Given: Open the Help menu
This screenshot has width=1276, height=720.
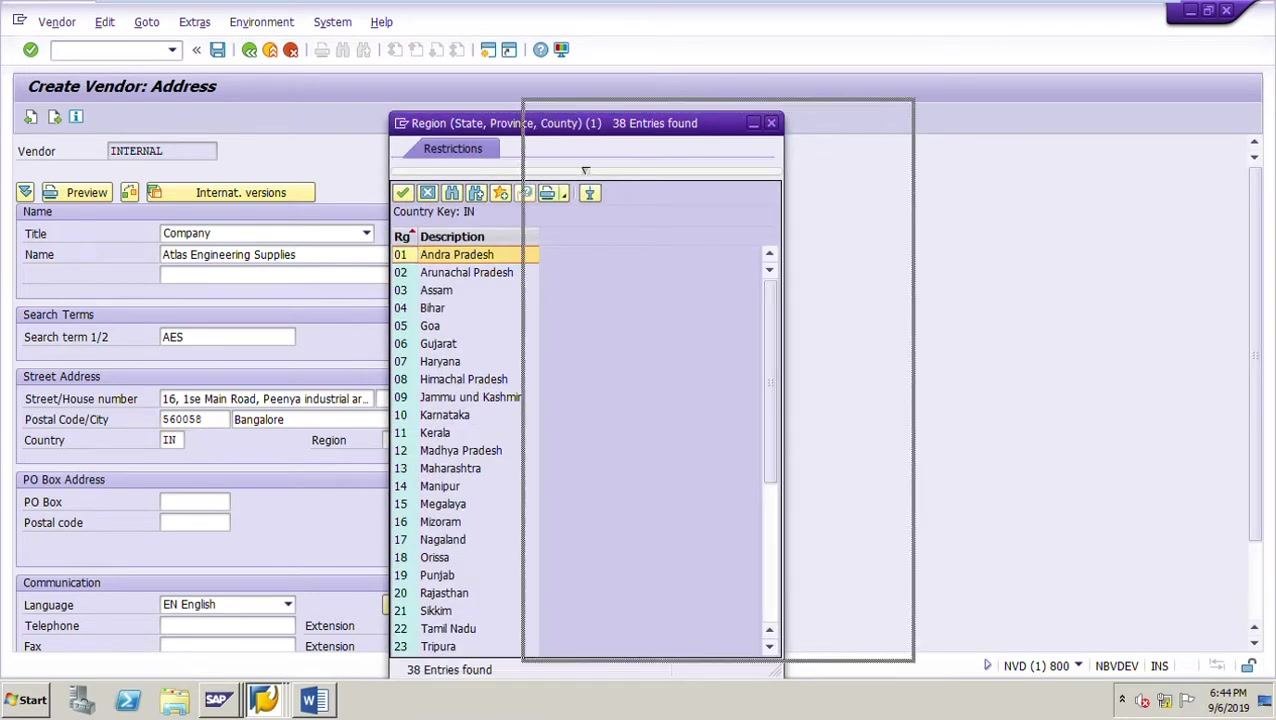Looking at the screenshot, I should point(381,22).
